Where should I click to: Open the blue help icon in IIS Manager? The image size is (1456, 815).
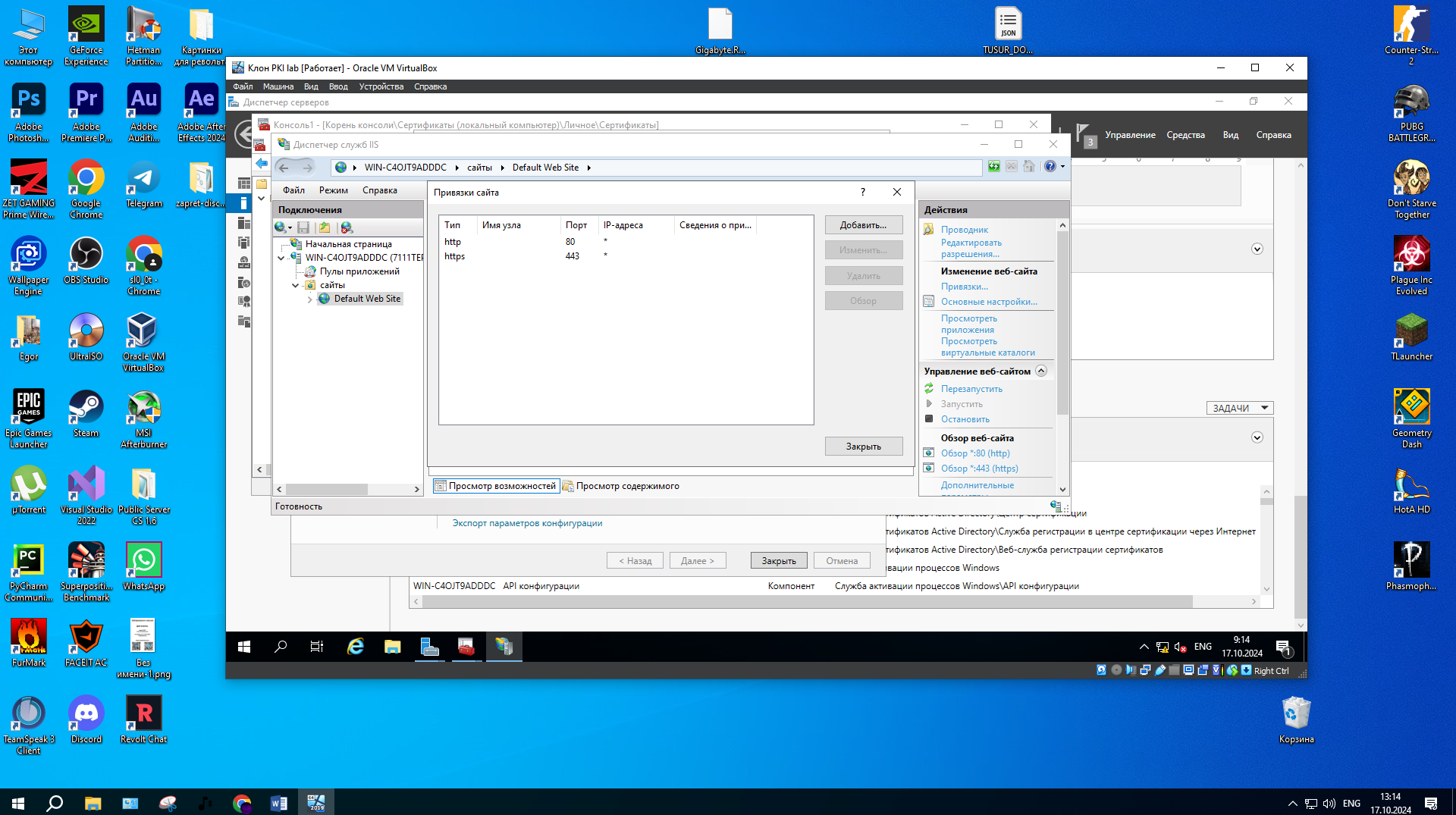click(1050, 167)
